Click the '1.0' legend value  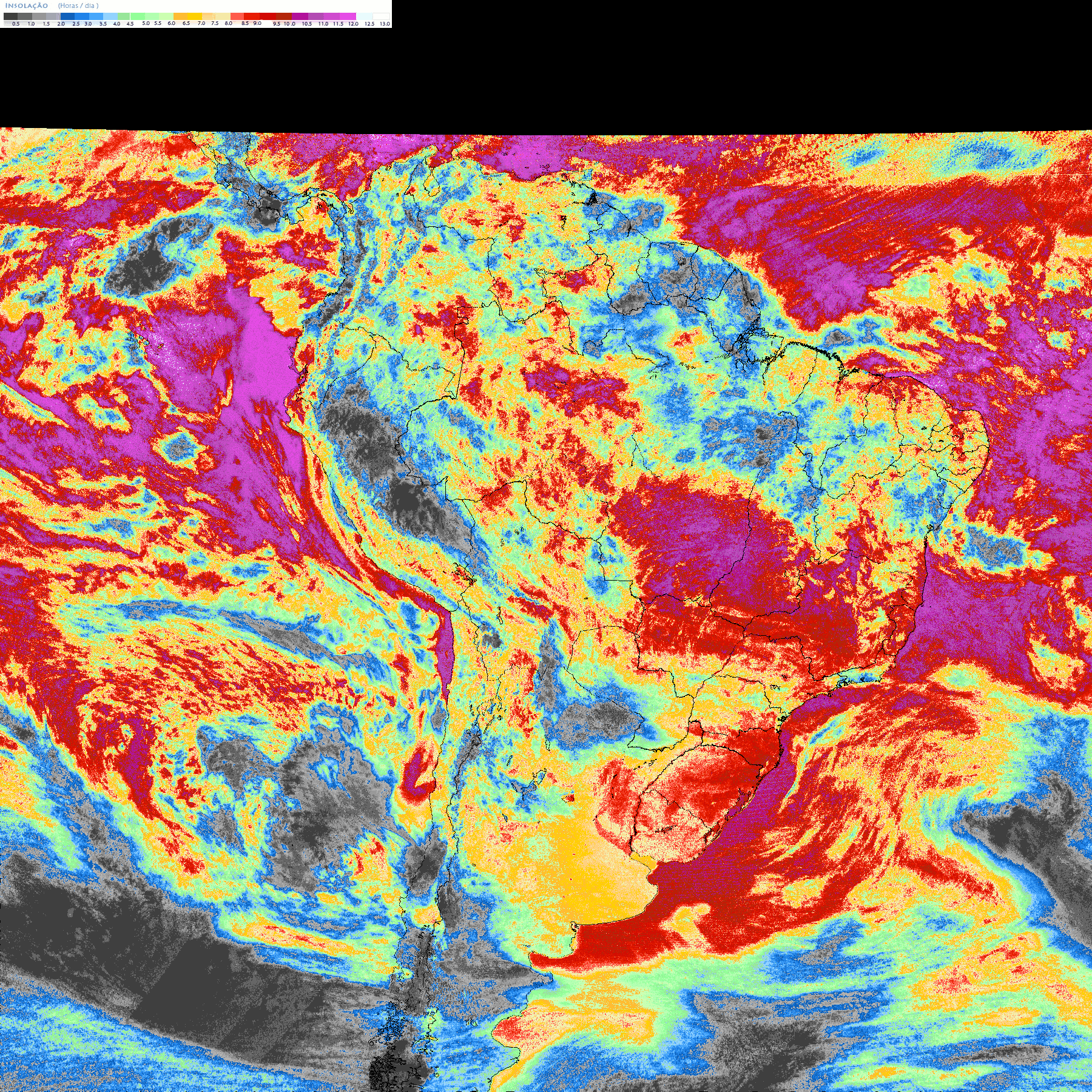(x=31, y=24)
